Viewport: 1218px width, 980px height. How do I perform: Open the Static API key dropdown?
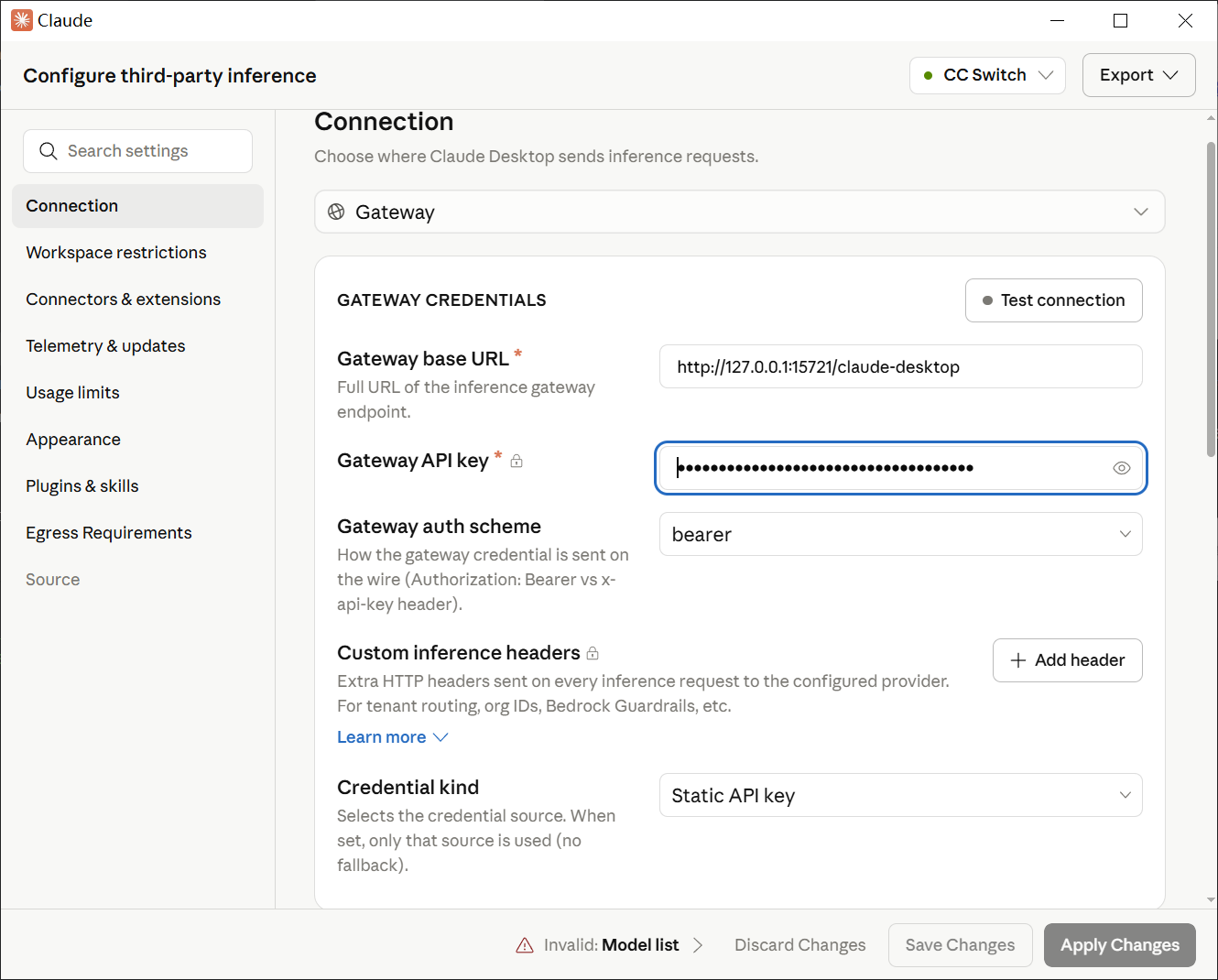[x=900, y=795]
